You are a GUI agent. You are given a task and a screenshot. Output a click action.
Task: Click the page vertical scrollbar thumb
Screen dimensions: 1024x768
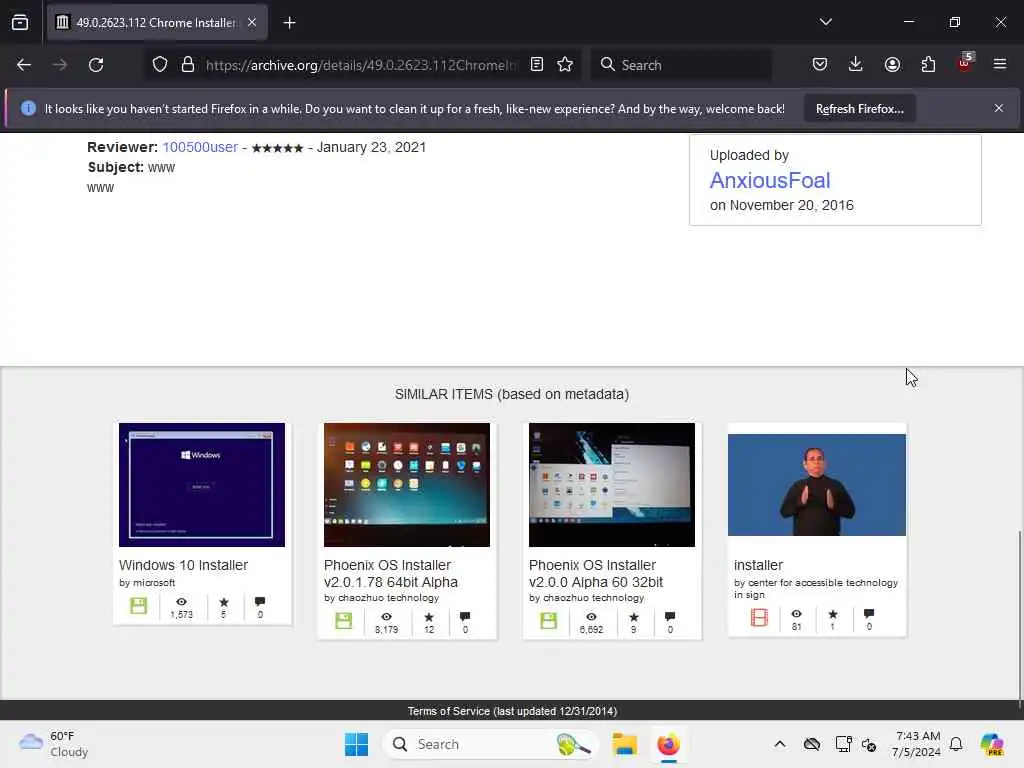1019,619
